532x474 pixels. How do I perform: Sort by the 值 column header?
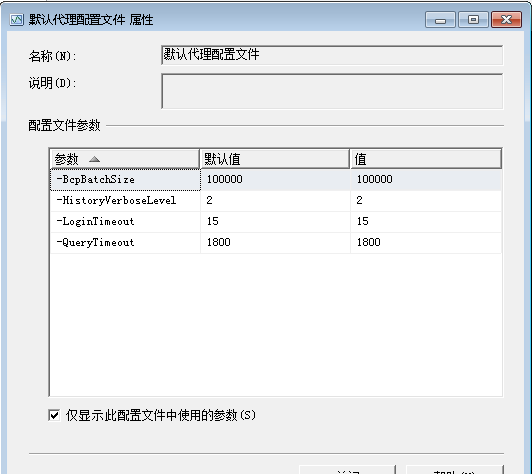tap(425, 159)
